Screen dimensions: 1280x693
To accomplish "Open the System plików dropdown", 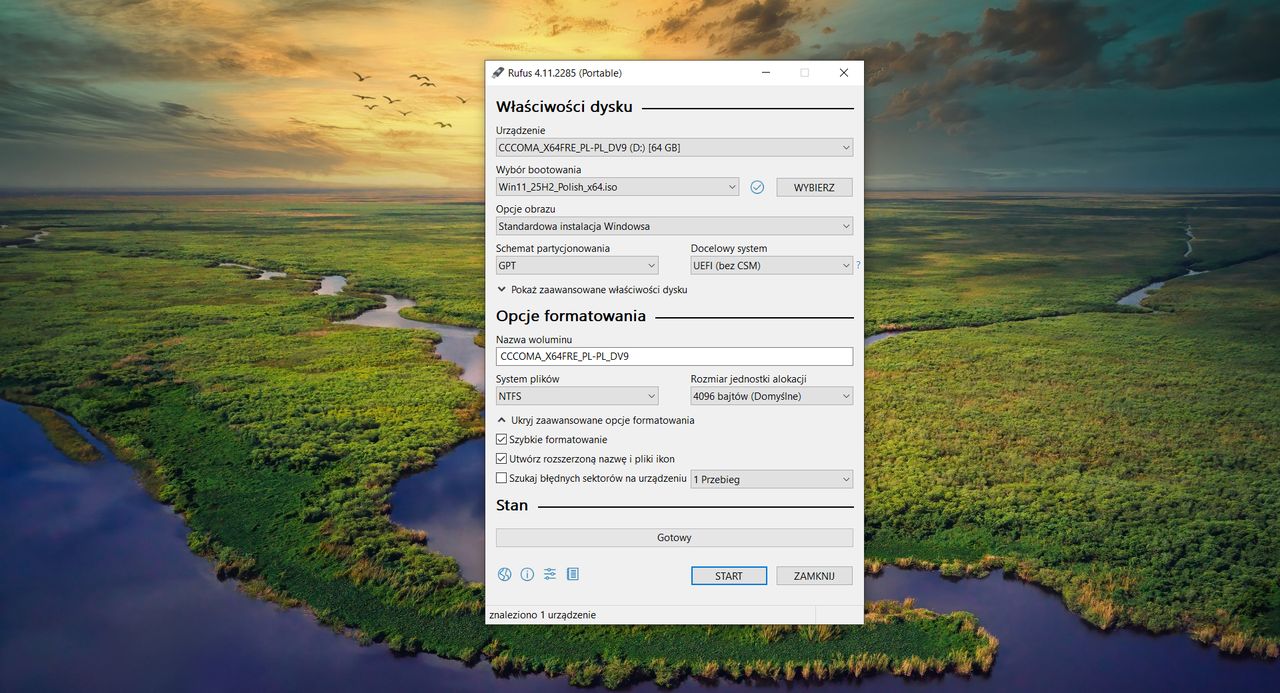I will coord(577,395).
